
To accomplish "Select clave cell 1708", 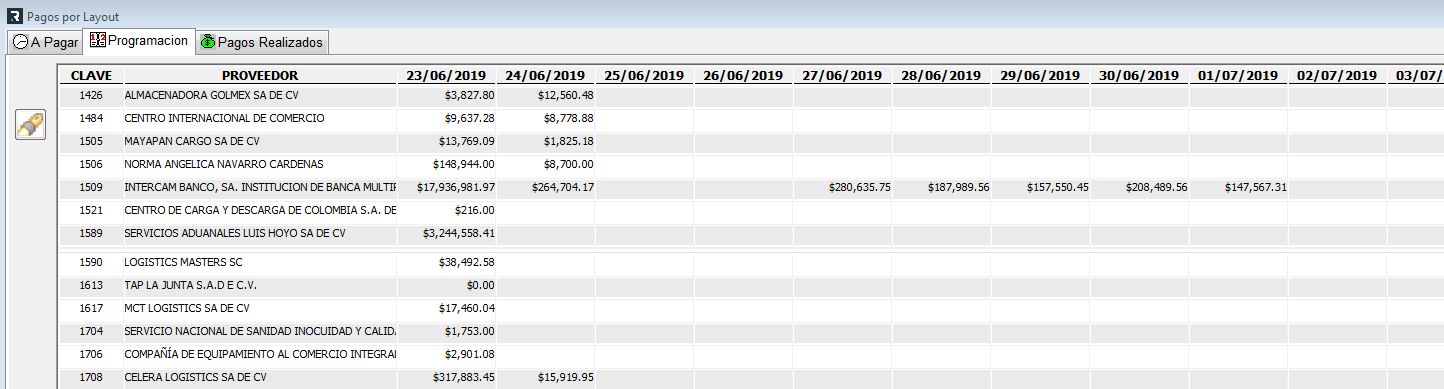I will coord(90,377).
